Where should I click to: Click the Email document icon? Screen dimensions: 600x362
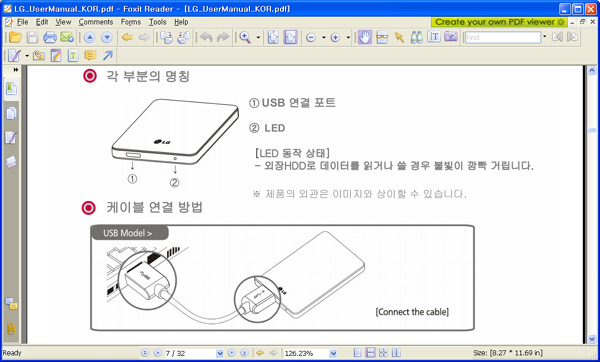click(x=67, y=38)
